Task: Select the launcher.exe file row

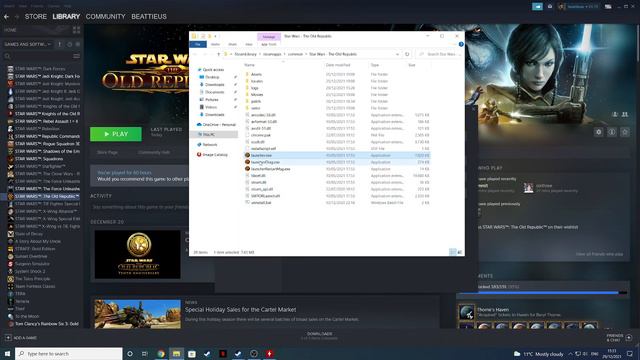Action: coord(337,155)
